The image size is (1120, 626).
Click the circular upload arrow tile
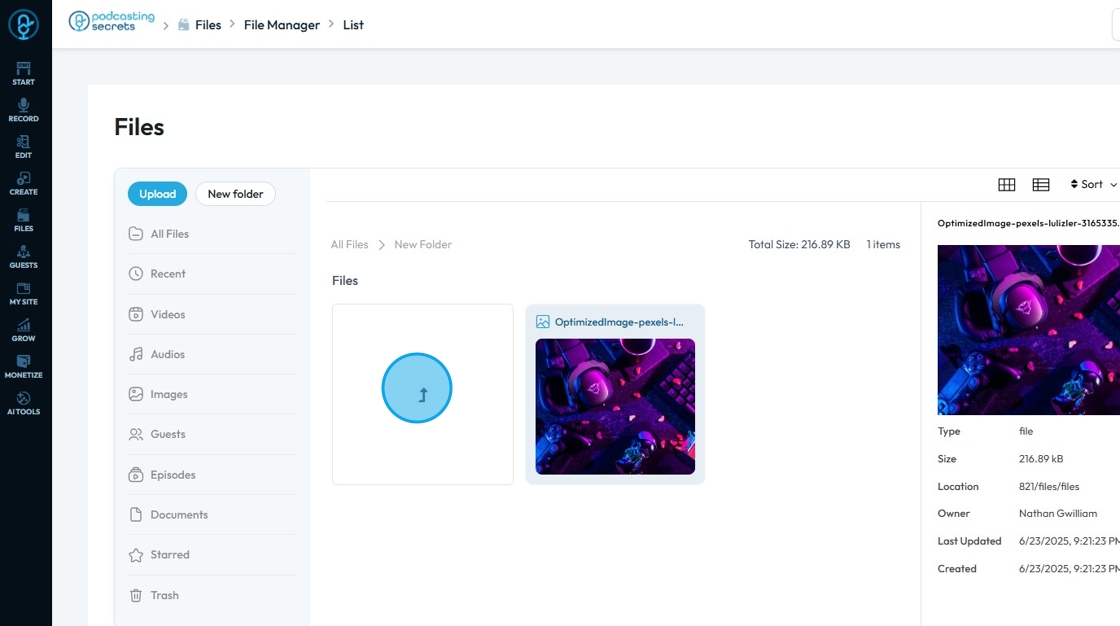416,388
